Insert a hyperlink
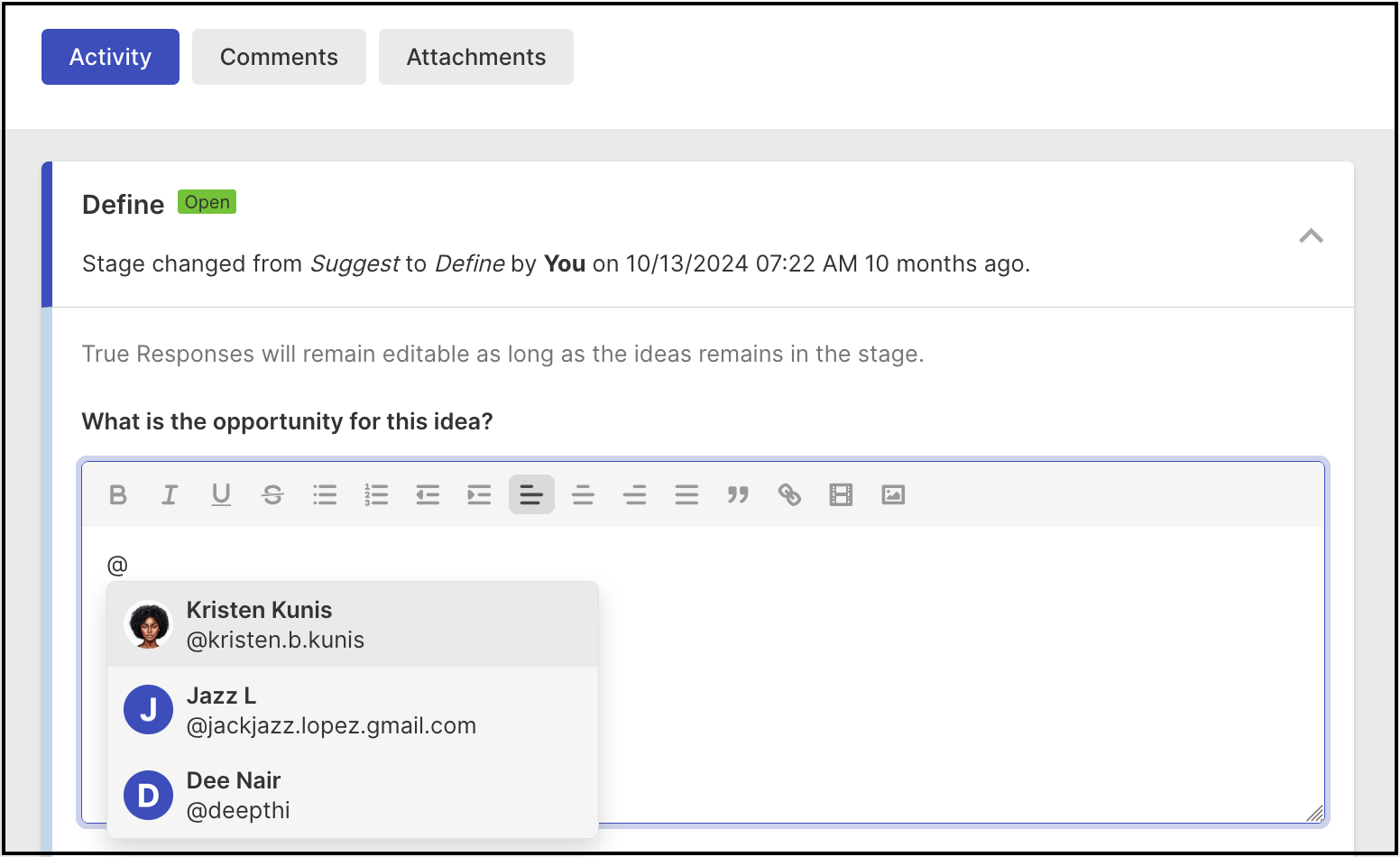 pos(789,494)
